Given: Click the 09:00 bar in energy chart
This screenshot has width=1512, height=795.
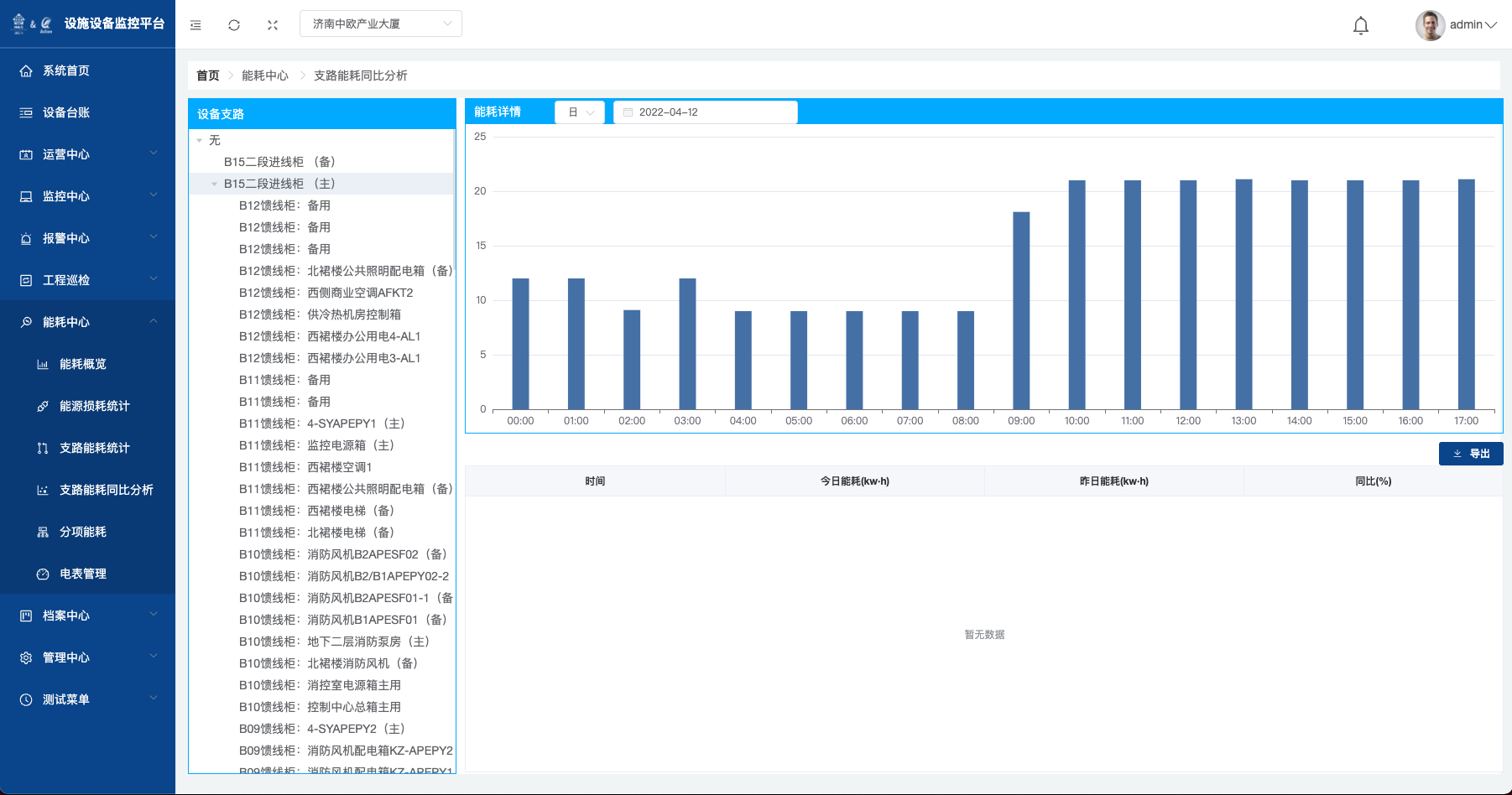Looking at the screenshot, I should [1021, 310].
